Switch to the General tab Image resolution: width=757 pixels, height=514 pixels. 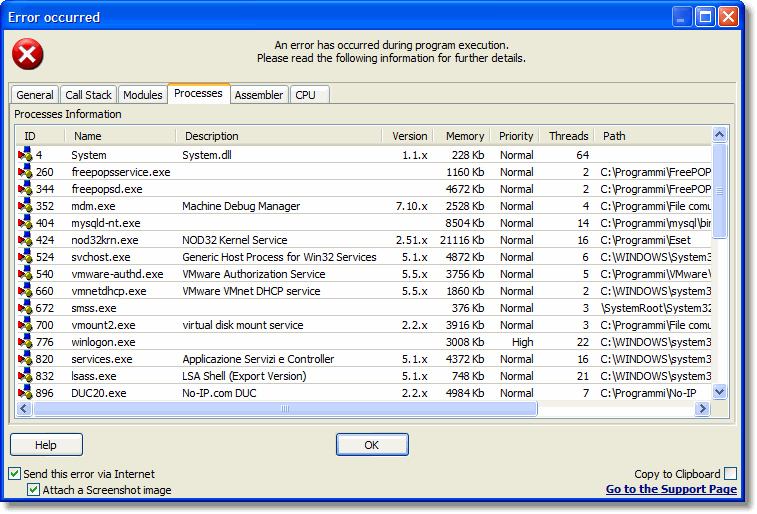tap(35, 95)
